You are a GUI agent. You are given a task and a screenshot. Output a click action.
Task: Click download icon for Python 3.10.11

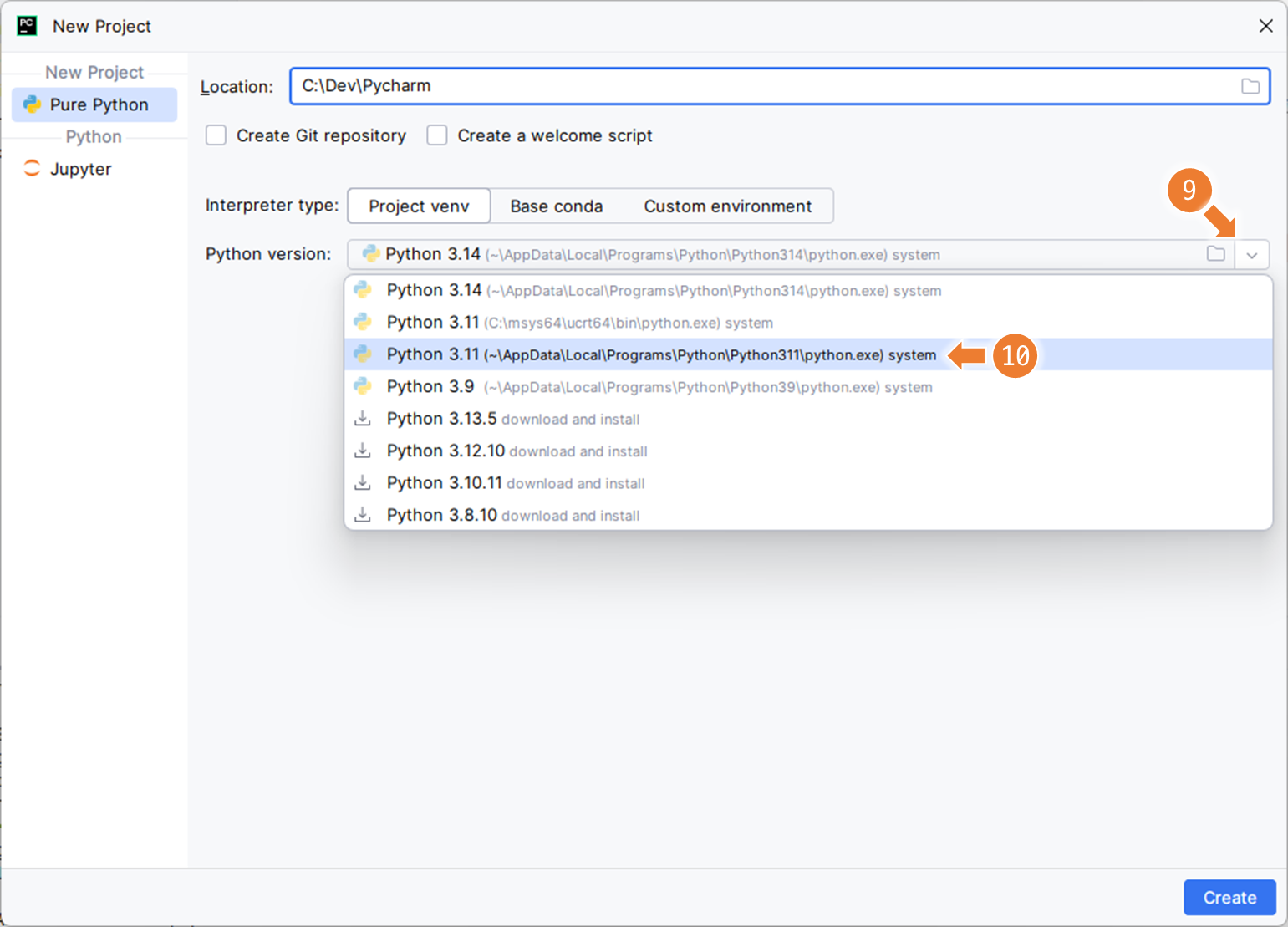click(x=363, y=483)
